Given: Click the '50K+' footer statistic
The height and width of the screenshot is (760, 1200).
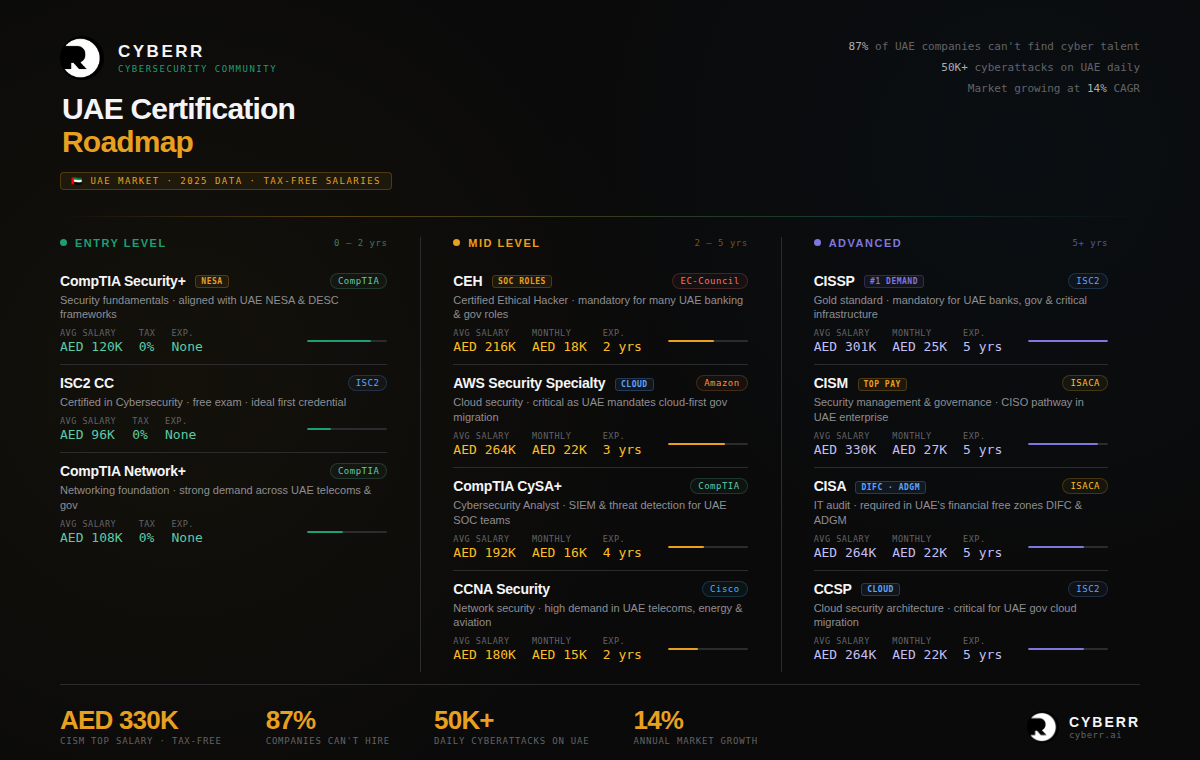Looking at the screenshot, I should [x=464, y=720].
